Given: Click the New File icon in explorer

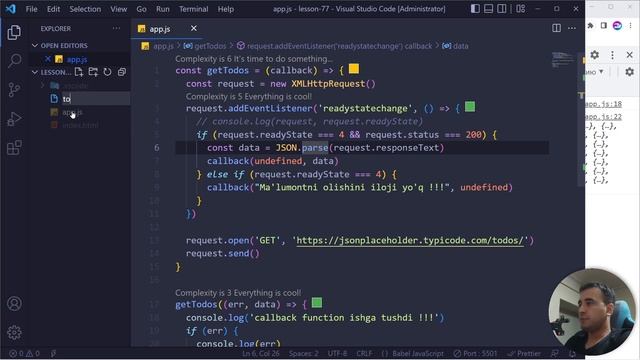Looking at the screenshot, I should click(x=79, y=72).
